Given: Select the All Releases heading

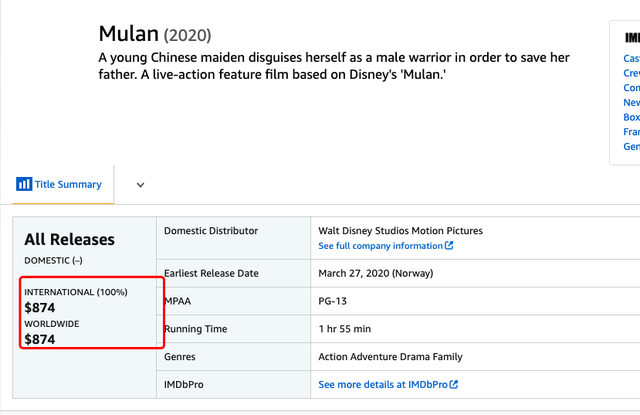Looking at the screenshot, I should pos(69,240).
